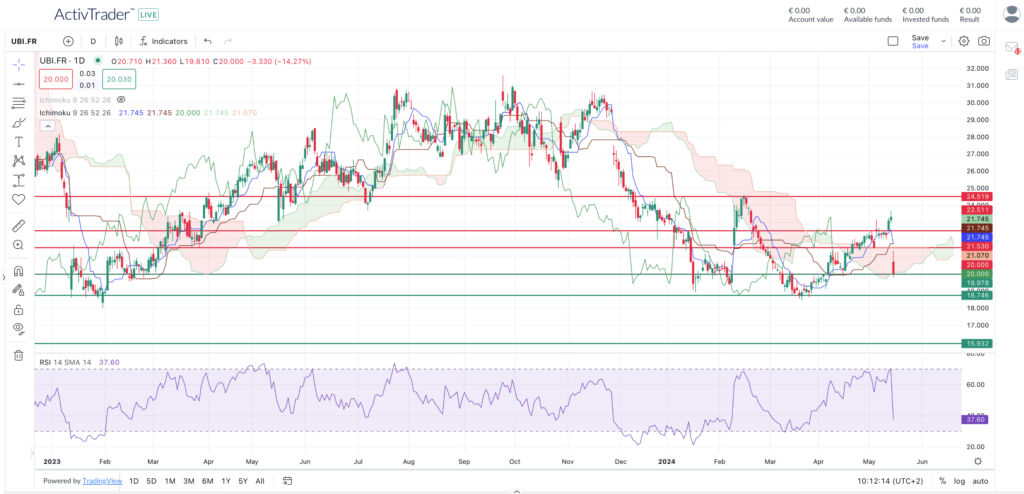Image resolution: width=1024 pixels, height=494 pixels.
Task: Collapse the indicator legend chevron
Action: click(x=45, y=127)
